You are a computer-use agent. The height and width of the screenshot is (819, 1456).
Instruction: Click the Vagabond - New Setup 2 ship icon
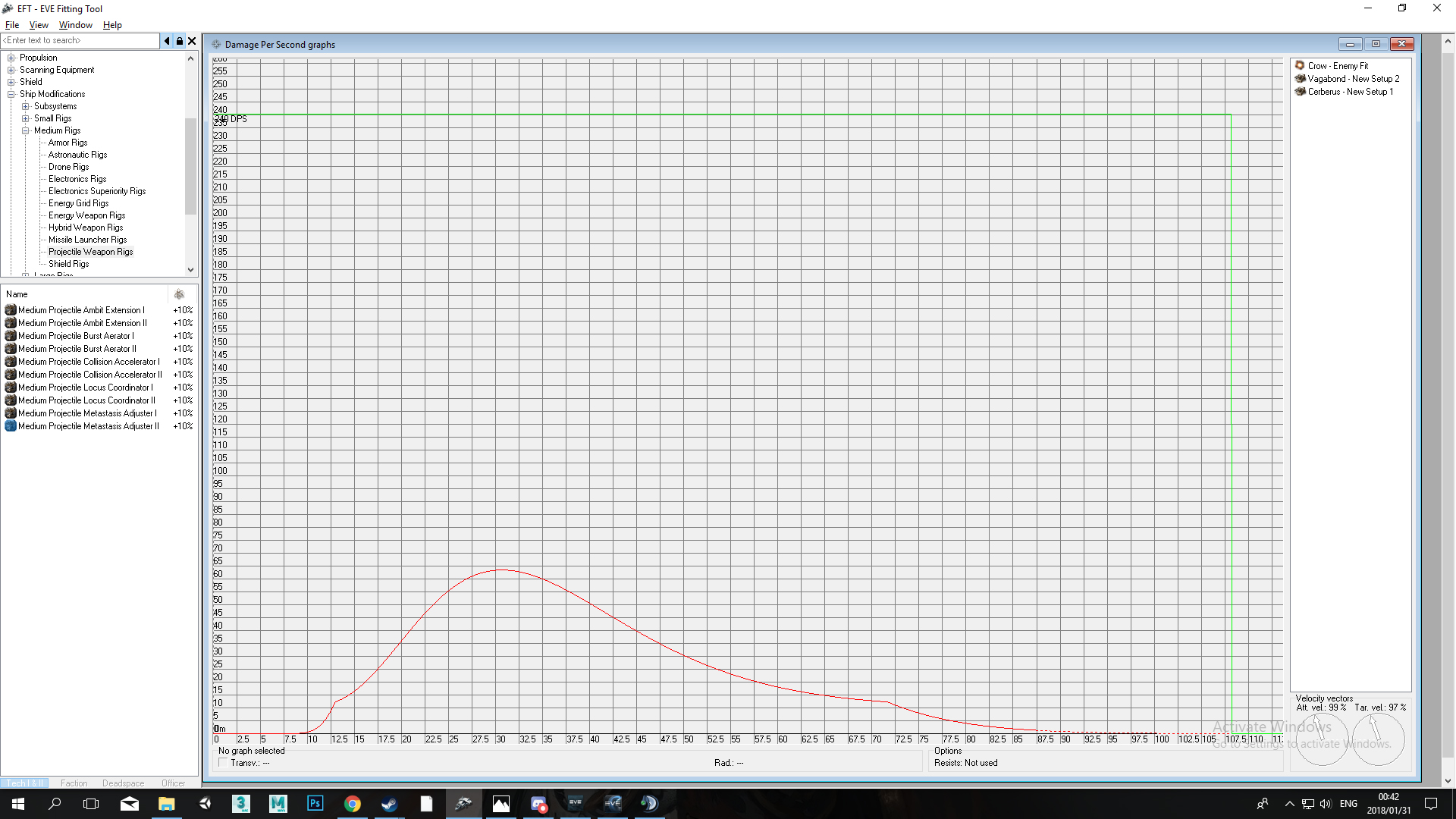click(x=1300, y=79)
